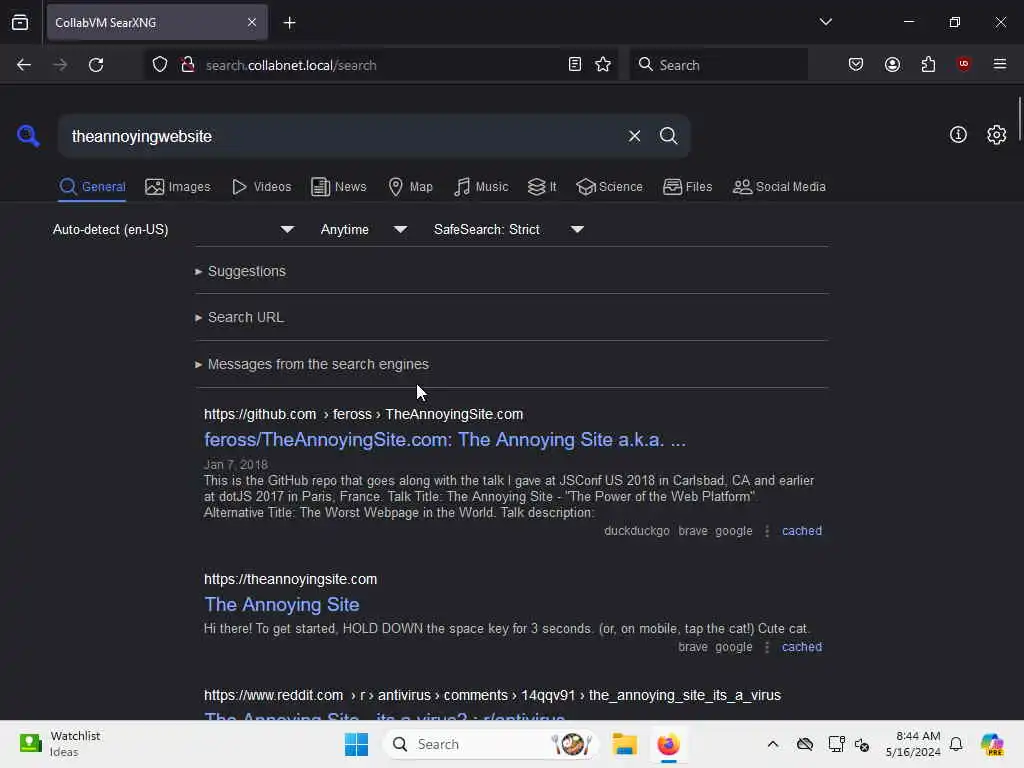Open the list all tabs chevron
Image resolution: width=1024 pixels, height=768 pixels.
[825, 22]
